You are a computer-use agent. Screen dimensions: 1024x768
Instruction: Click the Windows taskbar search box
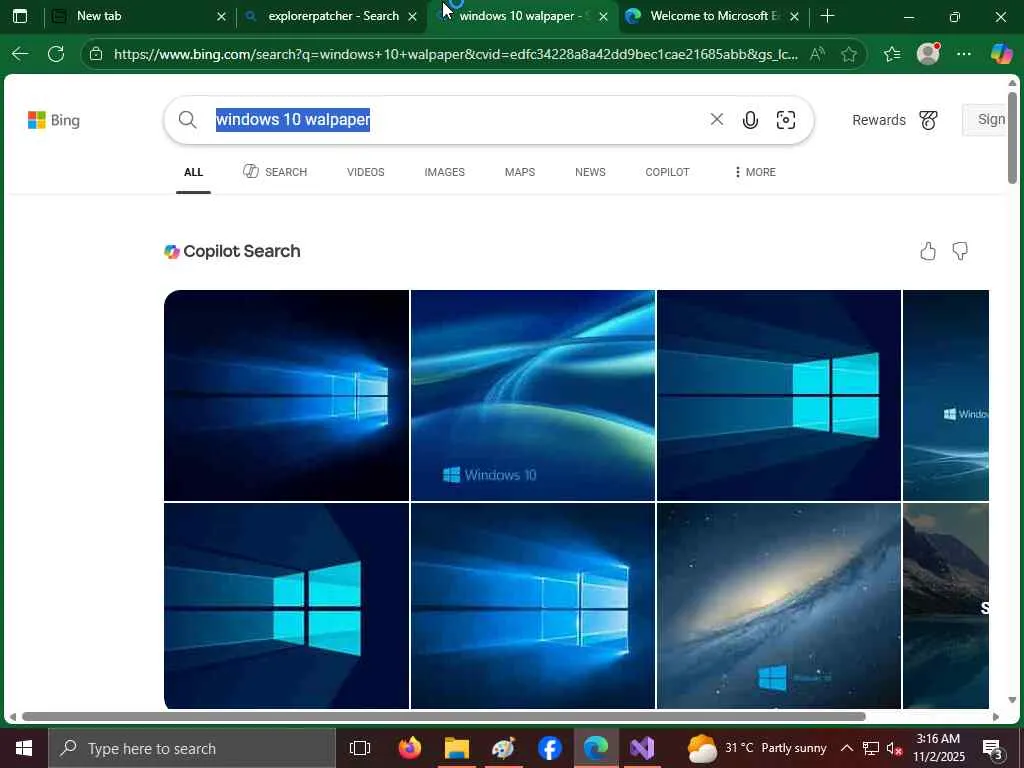pos(192,748)
